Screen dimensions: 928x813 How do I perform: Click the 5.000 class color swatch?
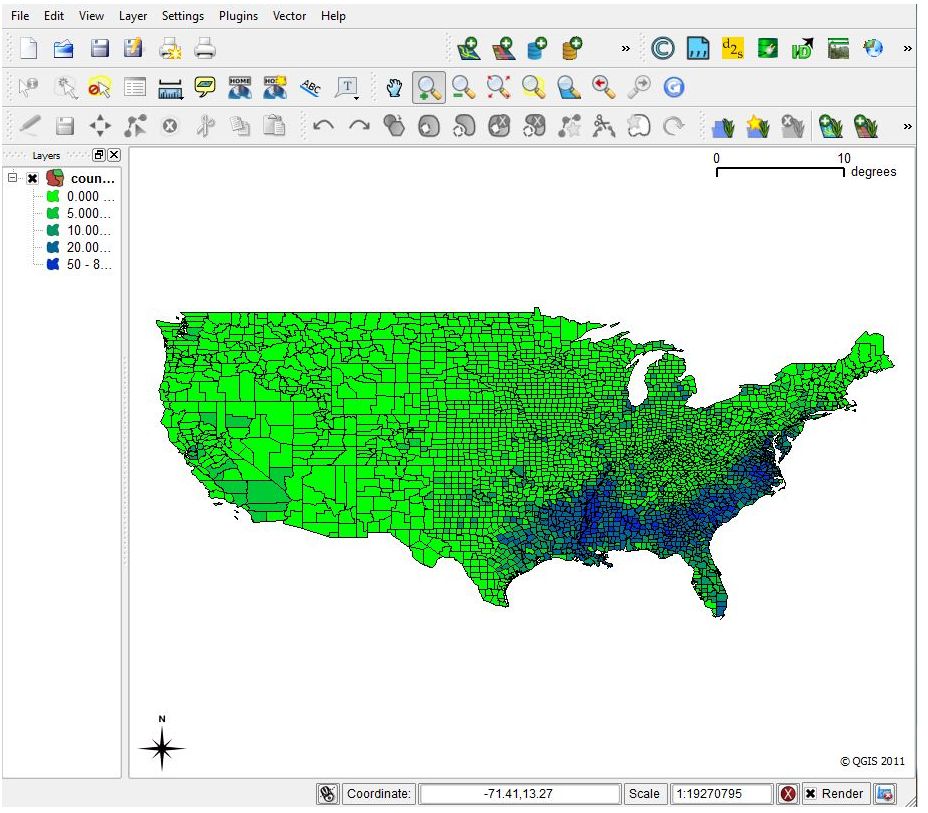(x=53, y=213)
